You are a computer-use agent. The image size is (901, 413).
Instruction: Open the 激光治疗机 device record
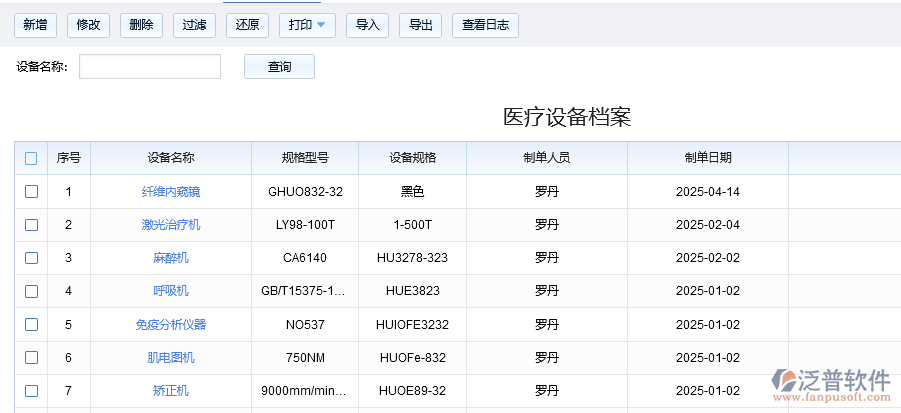[x=170, y=225]
